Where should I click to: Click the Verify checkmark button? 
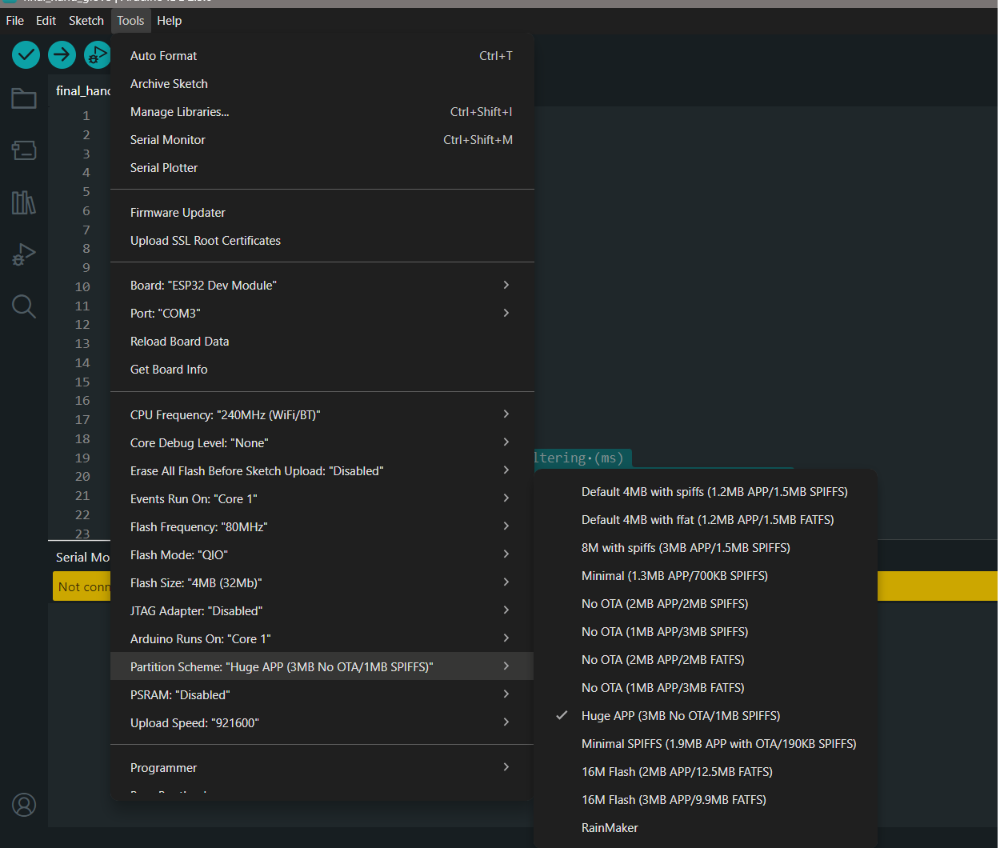(x=26, y=55)
